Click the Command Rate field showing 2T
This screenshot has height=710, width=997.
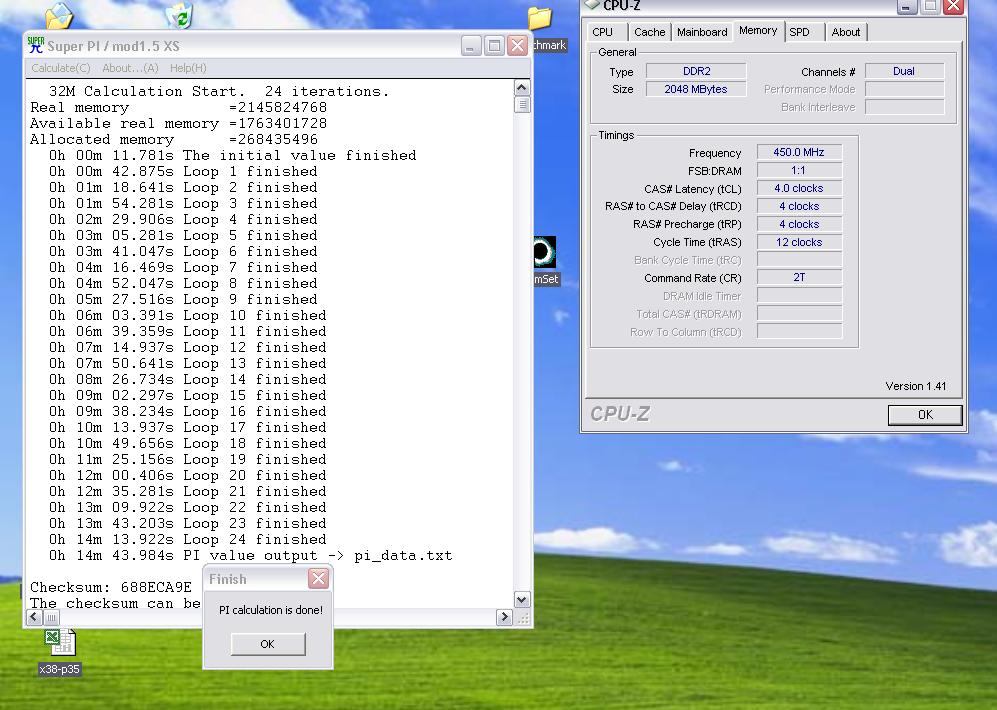pos(799,277)
